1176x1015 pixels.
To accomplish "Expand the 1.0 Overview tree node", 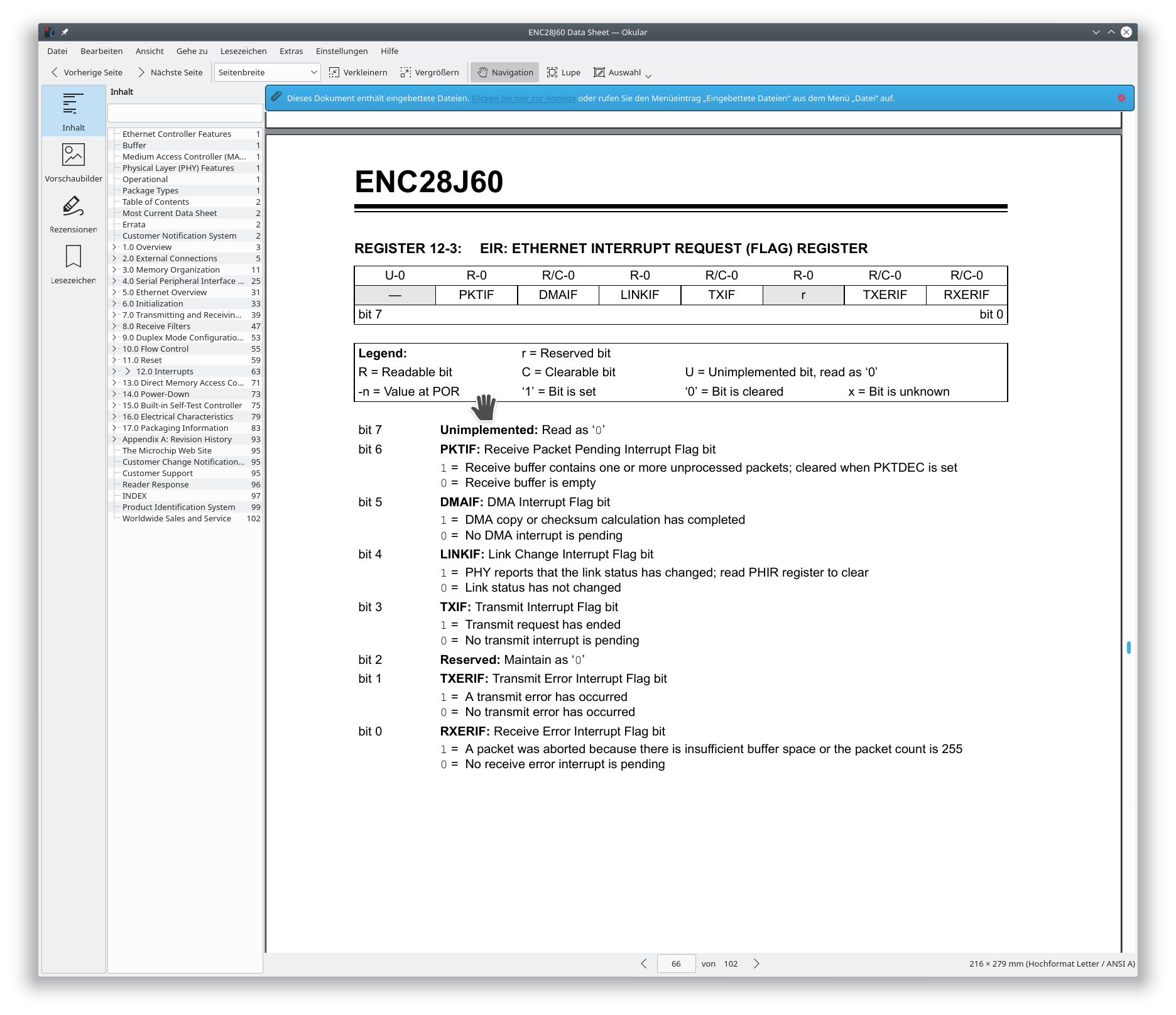I will point(114,247).
